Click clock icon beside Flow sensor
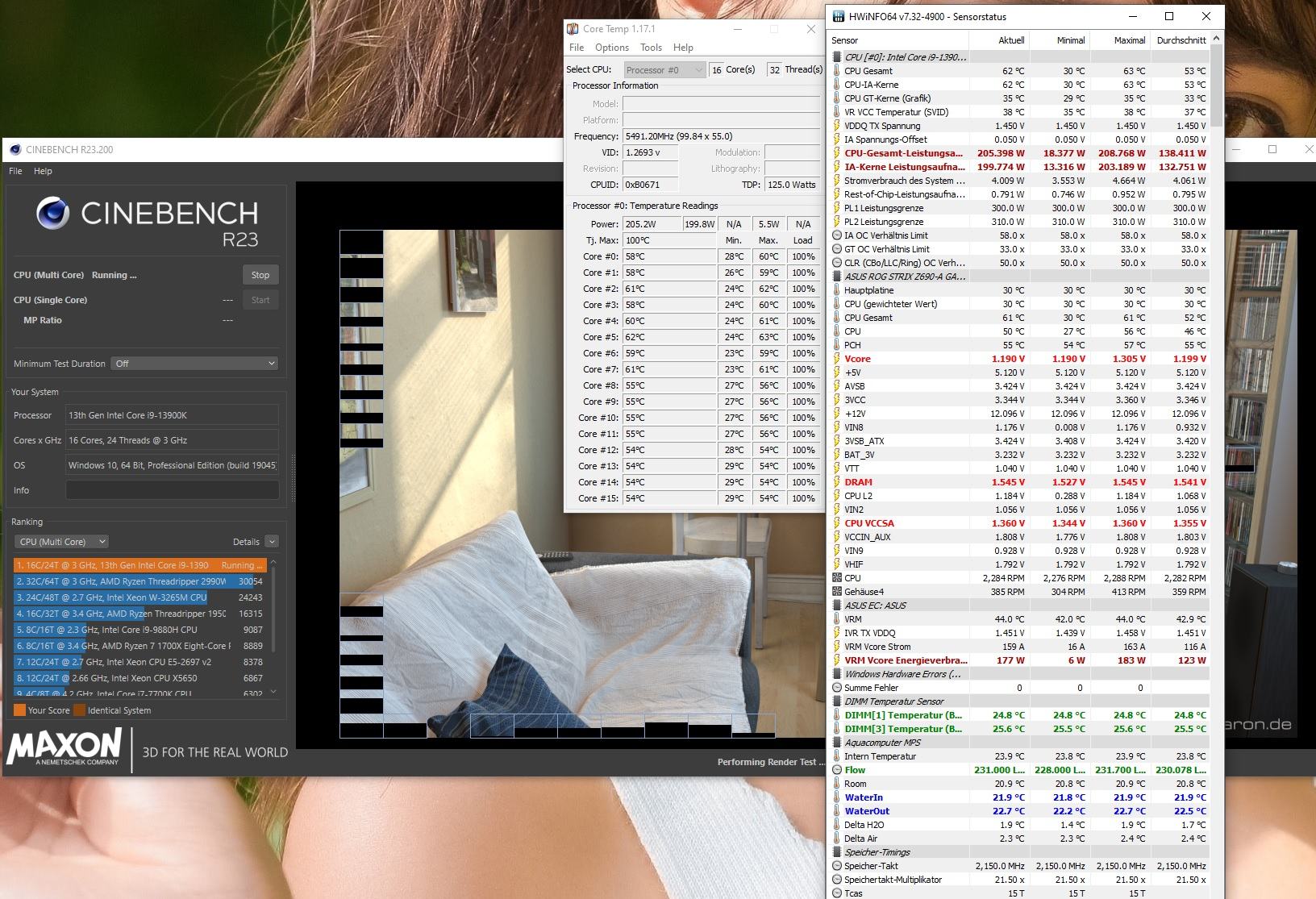 (836, 770)
